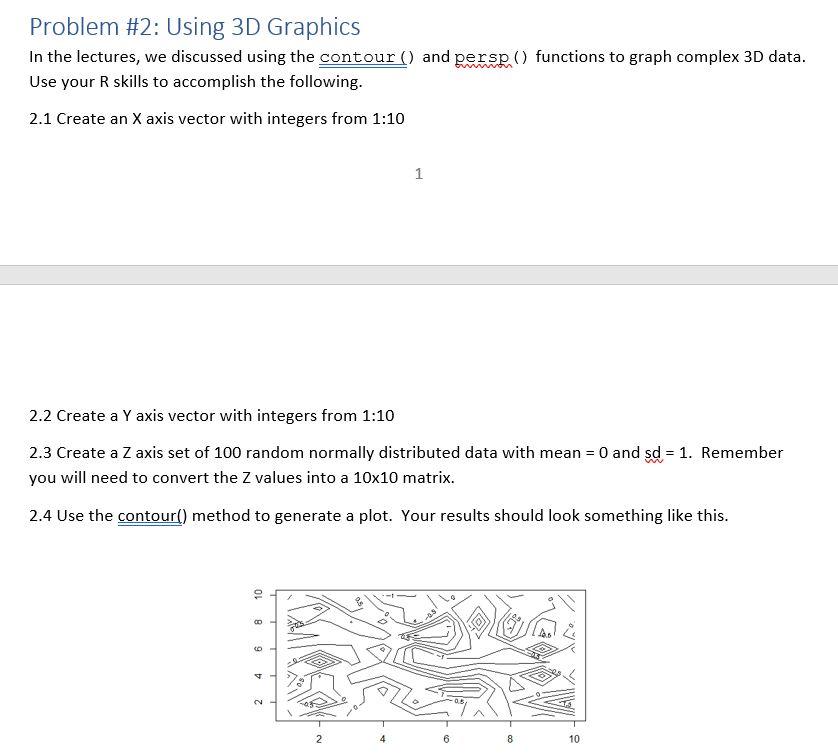Click step 2.4 text about generating a plot
The height and width of the screenshot is (753, 838).
300,515
